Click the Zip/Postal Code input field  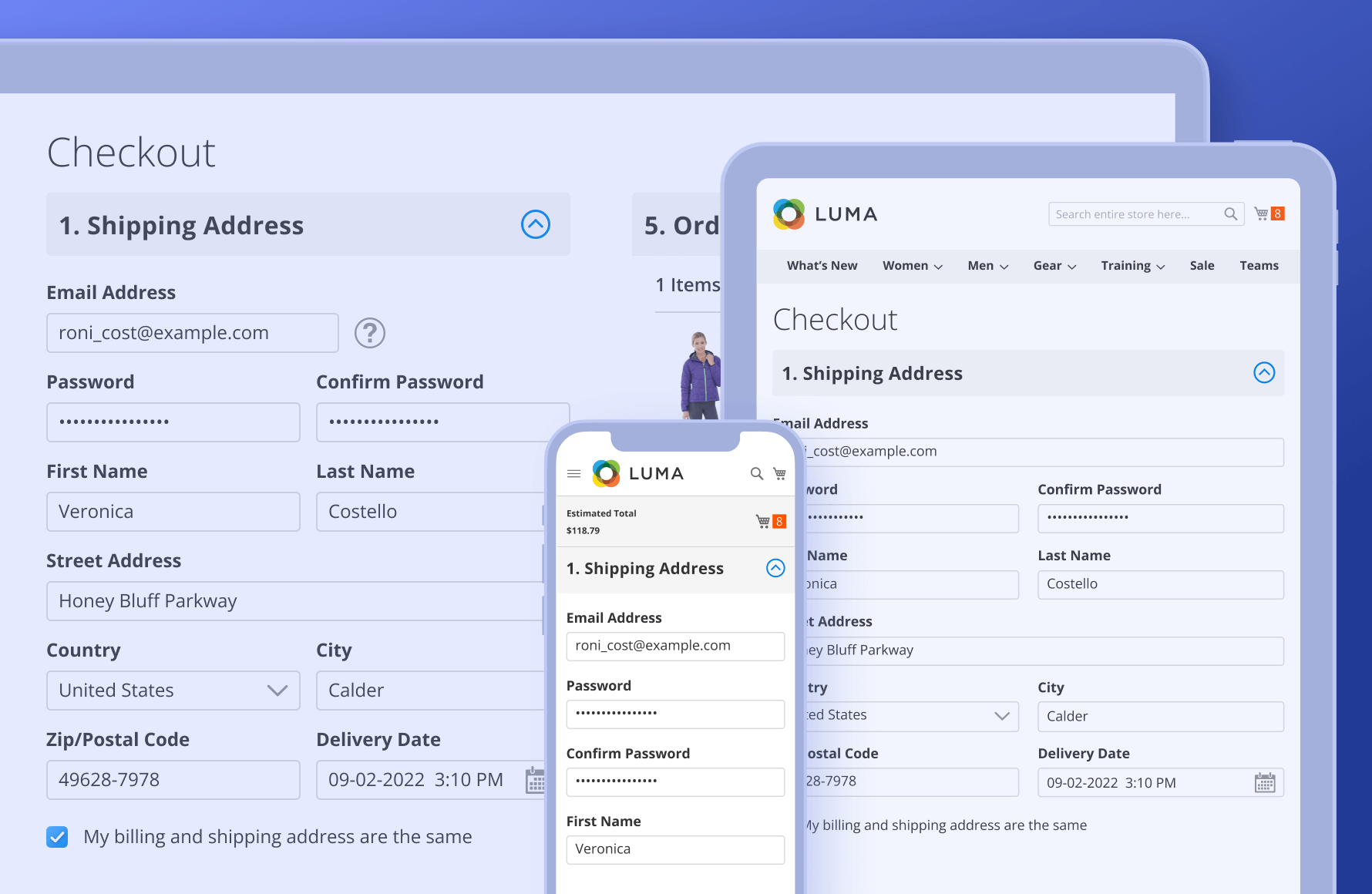(x=173, y=780)
